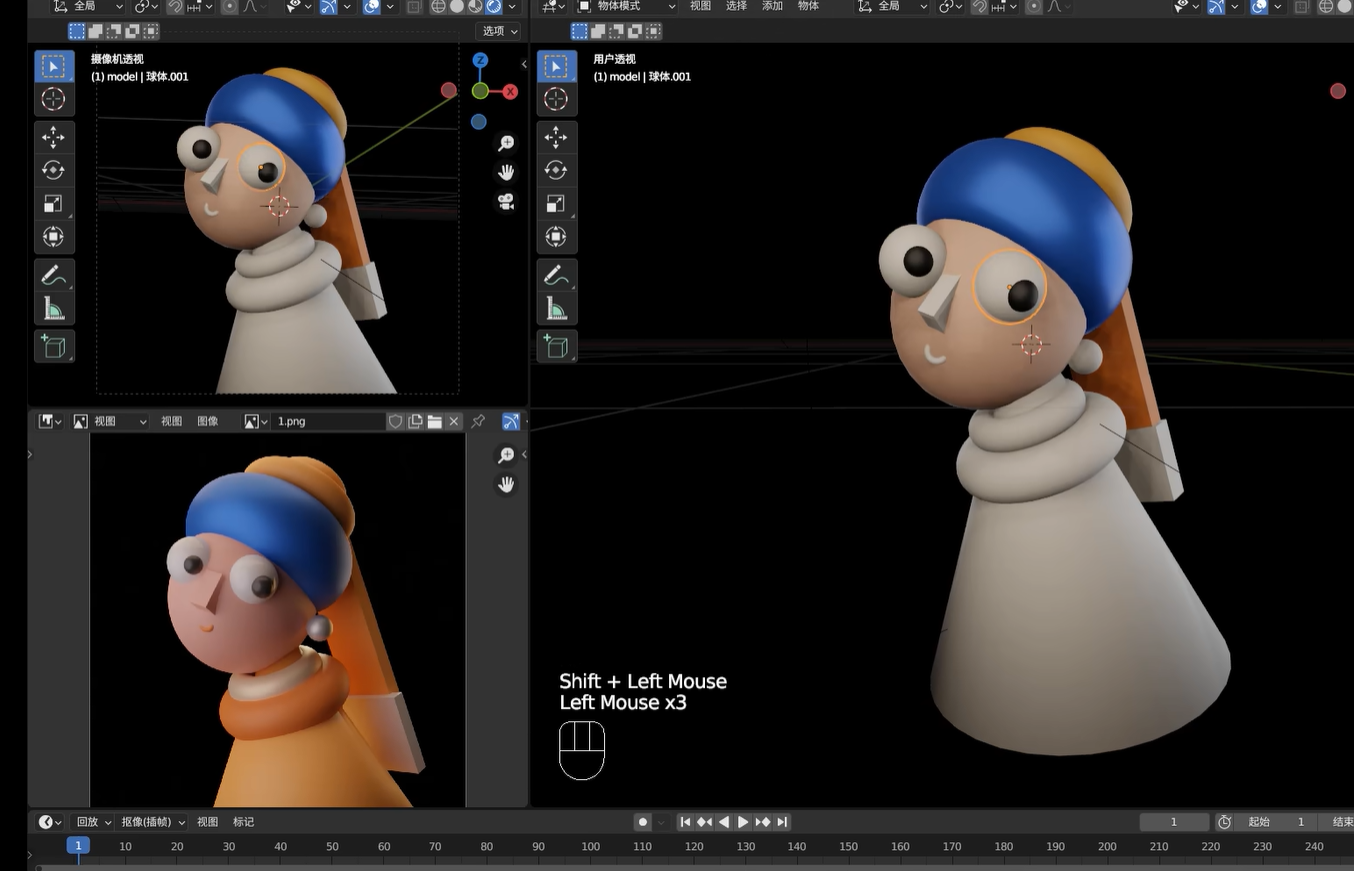Pin the image in the image editor
Screen dimensions: 1354x871
coord(477,421)
